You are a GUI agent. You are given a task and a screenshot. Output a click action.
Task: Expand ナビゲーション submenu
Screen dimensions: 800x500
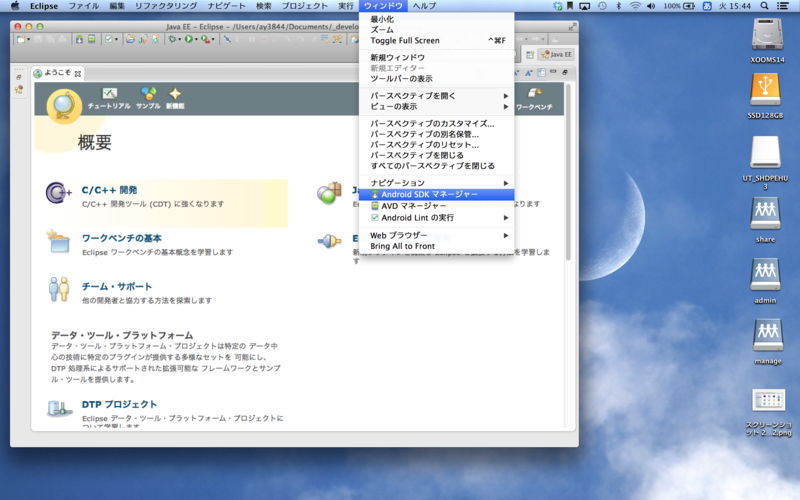point(436,183)
